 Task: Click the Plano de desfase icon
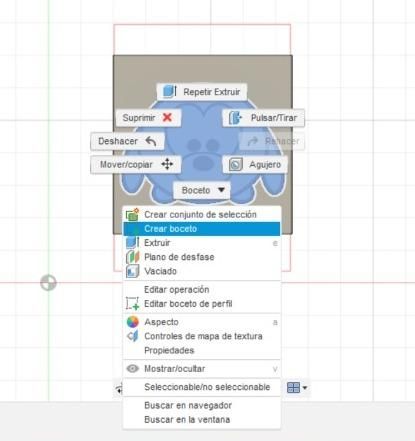(x=132, y=257)
